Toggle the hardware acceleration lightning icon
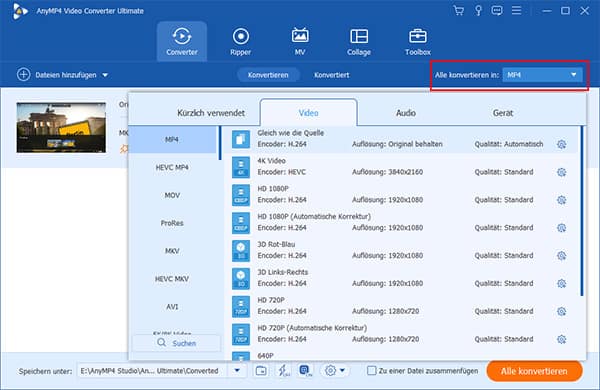 pyautogui.click(x=284, y=370)
